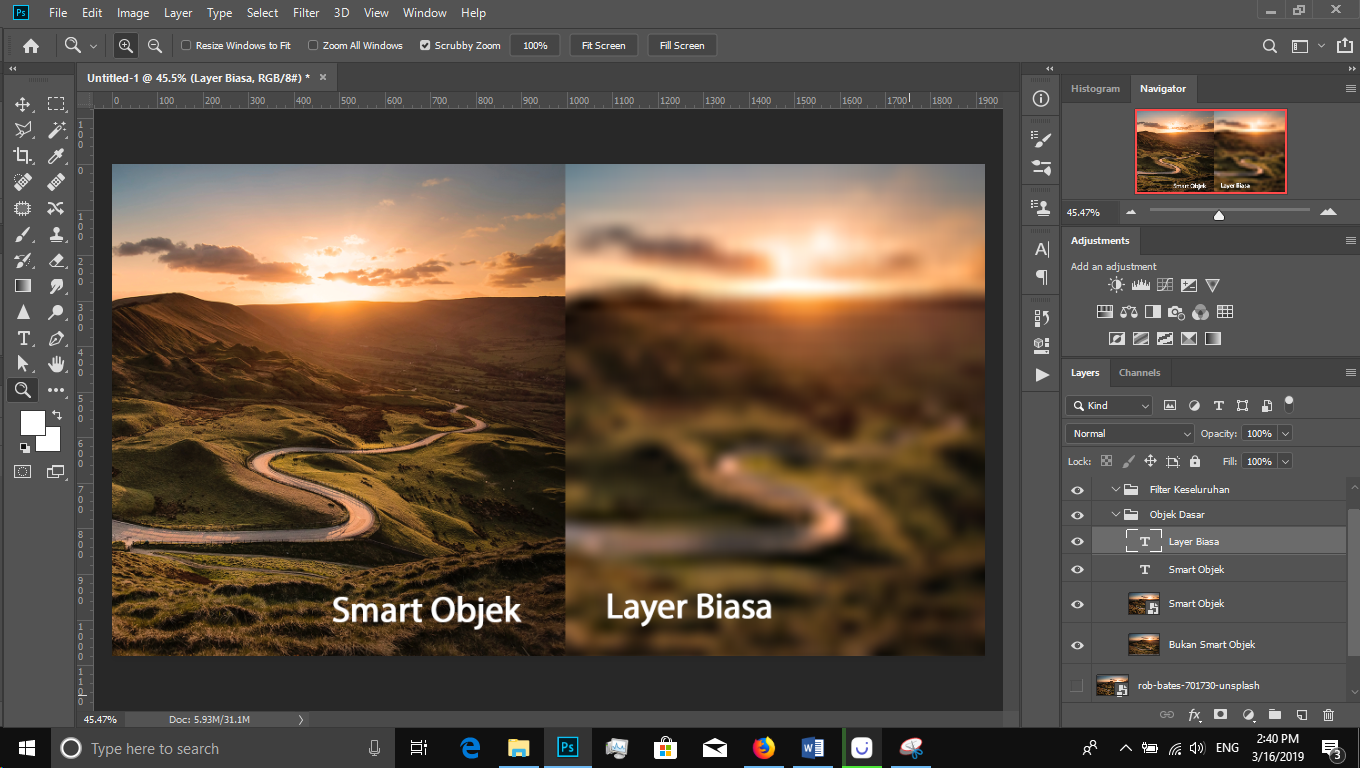The height and width of the screenshot is (768, 1360).
Task: Open the Brightness/Contrast adjustment icon
Action: point(1116,284)
